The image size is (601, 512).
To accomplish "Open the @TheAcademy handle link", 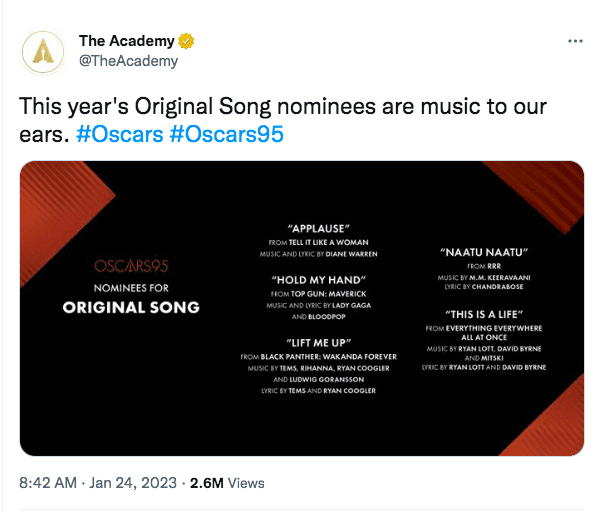I will (x=128, y=61).
